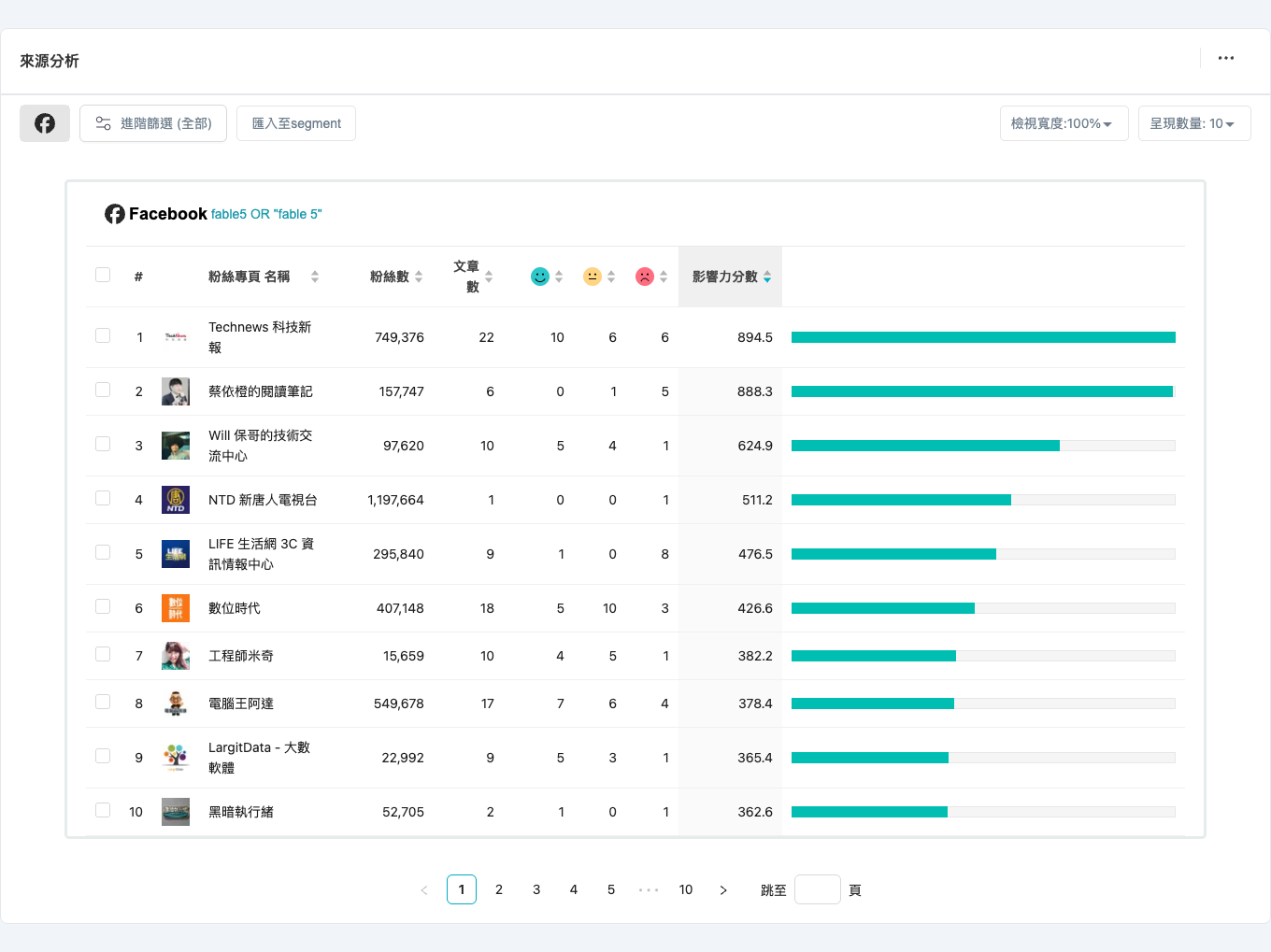Open the three-dot more options menu
The height and width of the screenshot is (952, 1271).
1226,58
